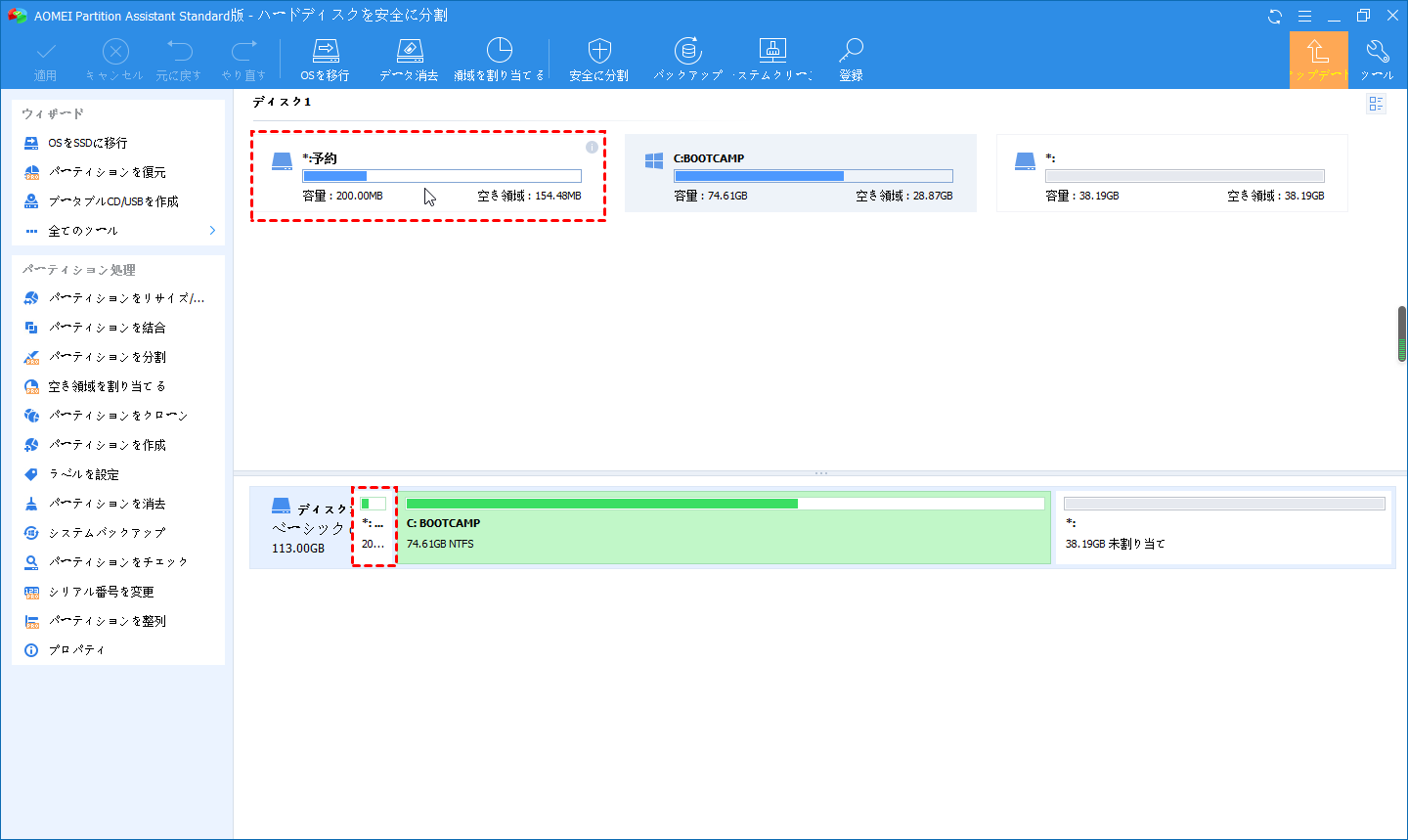Select the 38.19GB unallocated partition card

coord(1172,173)
